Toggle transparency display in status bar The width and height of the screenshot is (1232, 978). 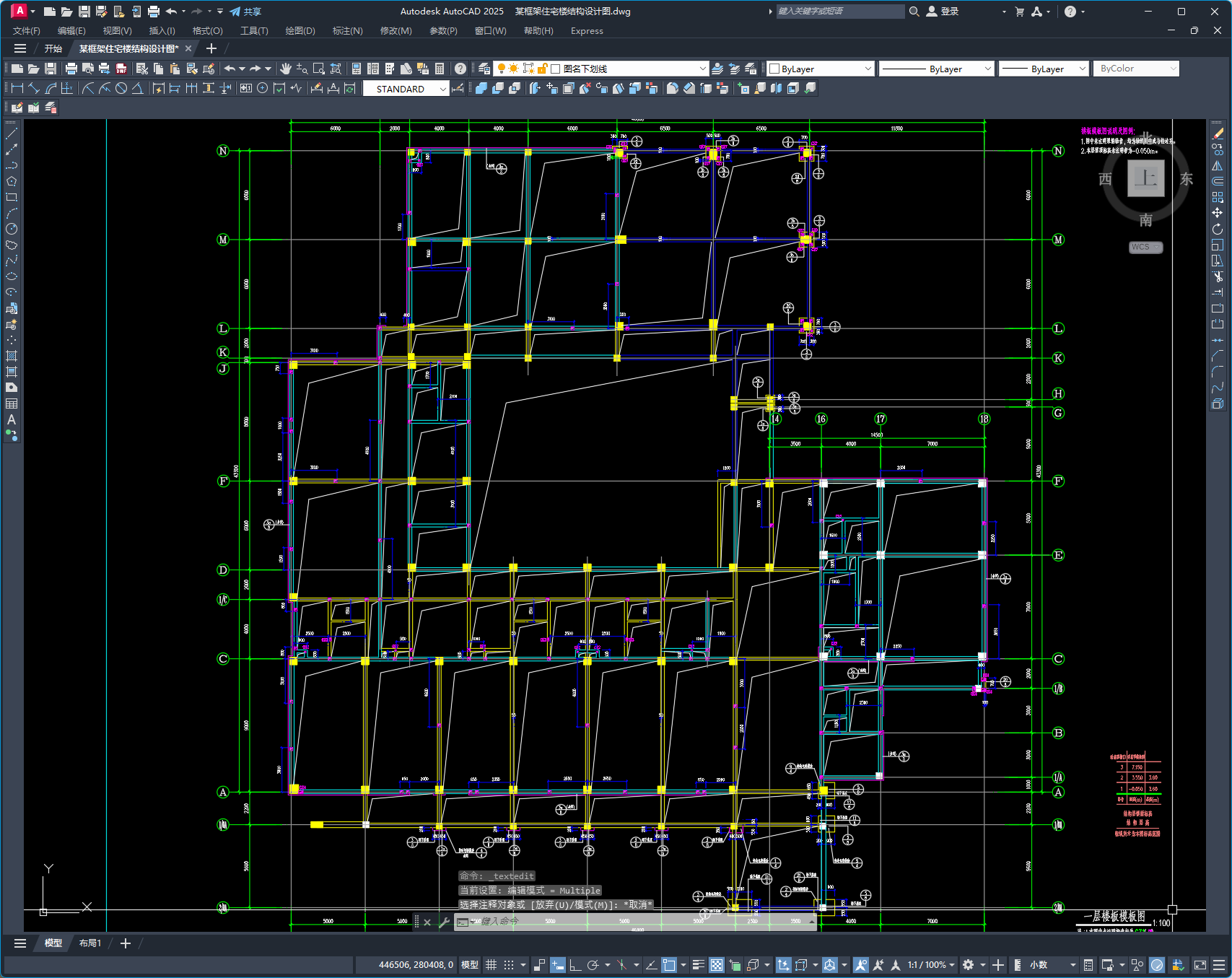716,965
